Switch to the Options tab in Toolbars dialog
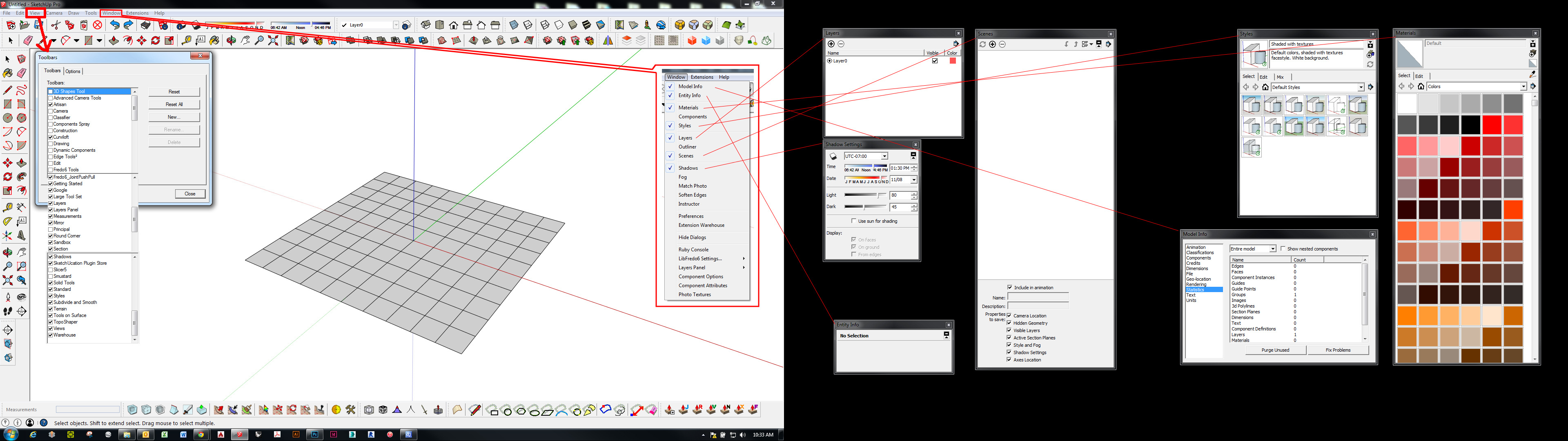This screenshot has width=1568, height=441. [x=72, y=71]
